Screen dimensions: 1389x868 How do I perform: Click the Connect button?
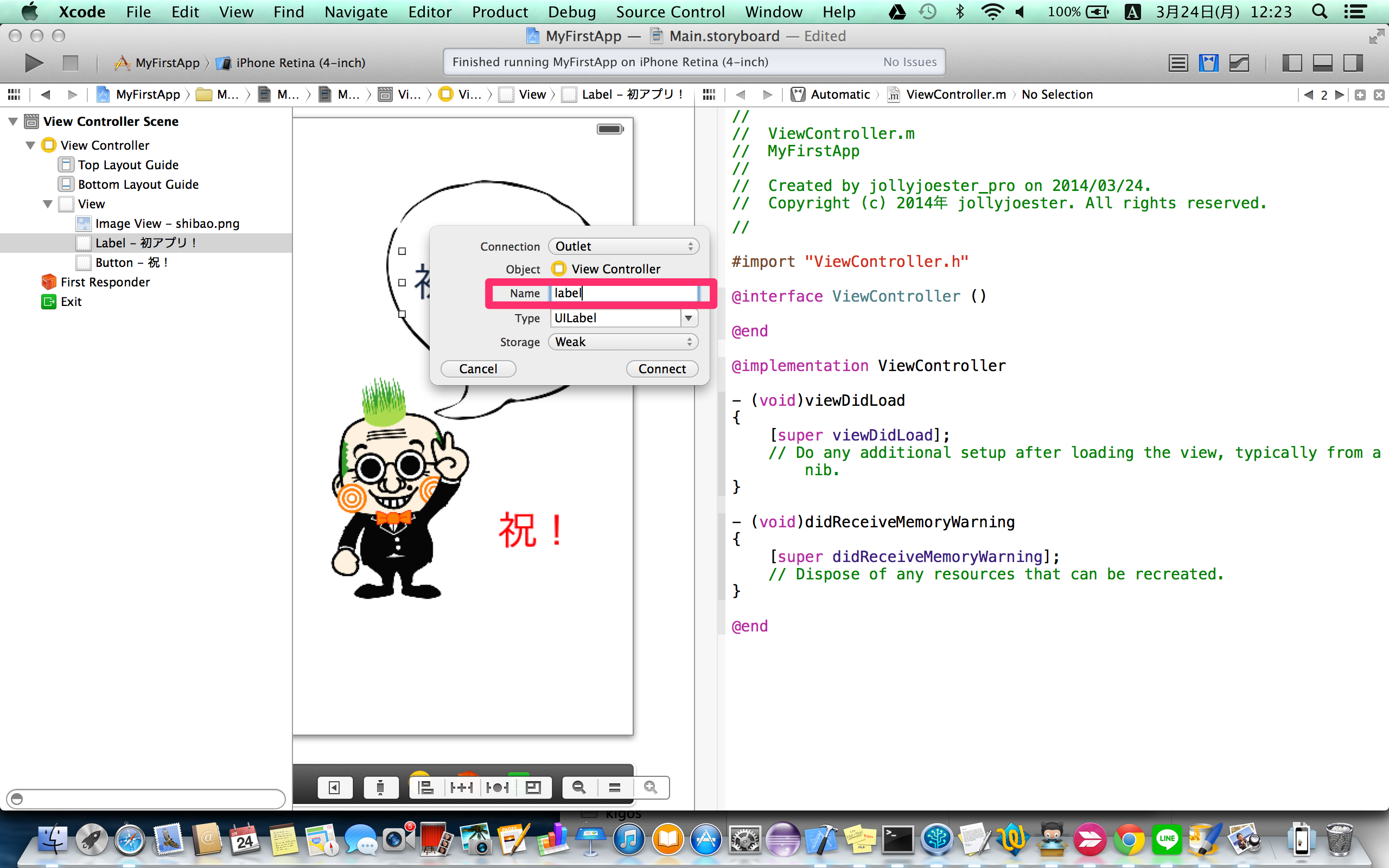click(662, 368)
